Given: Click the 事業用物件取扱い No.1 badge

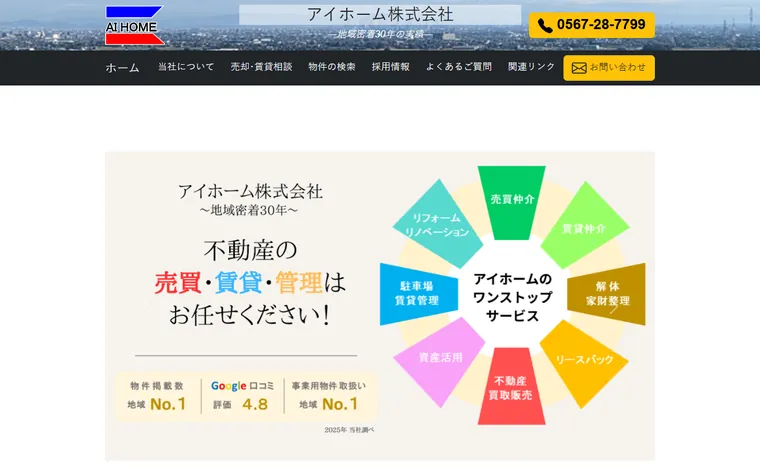Looking at the screenshot, I should click(x=329, y=396).
